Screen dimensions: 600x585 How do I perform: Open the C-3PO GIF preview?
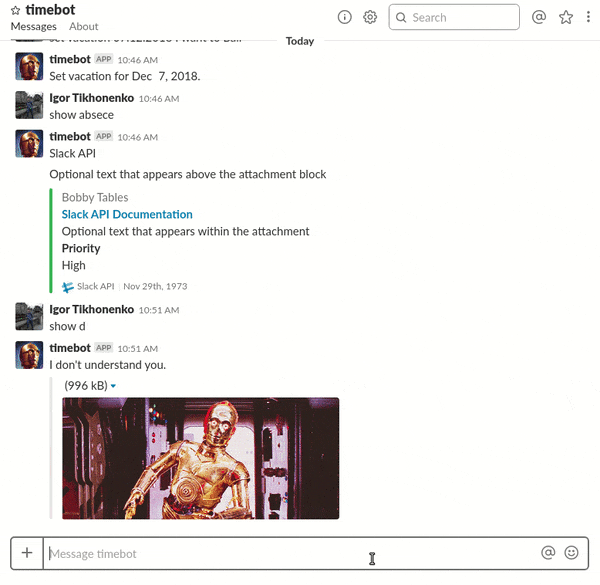pyautogui.click(x=201, y=458)
